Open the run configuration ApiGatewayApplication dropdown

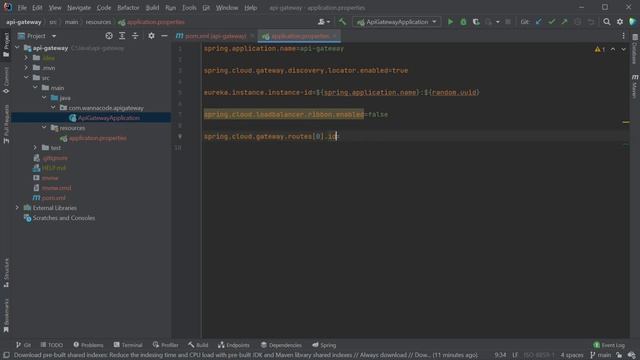point(397,22)
